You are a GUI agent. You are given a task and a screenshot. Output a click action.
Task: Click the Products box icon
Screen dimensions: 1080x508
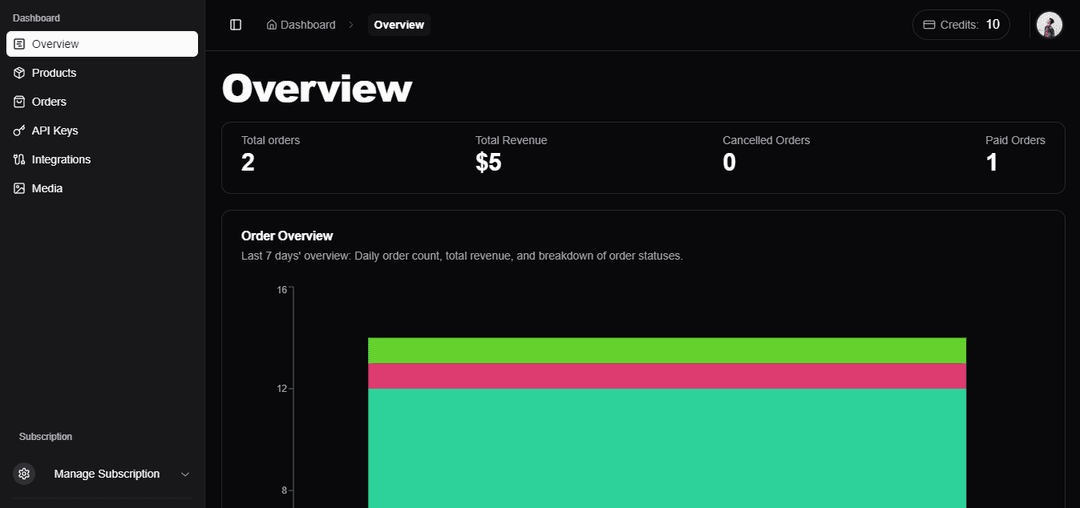(19, 73)
